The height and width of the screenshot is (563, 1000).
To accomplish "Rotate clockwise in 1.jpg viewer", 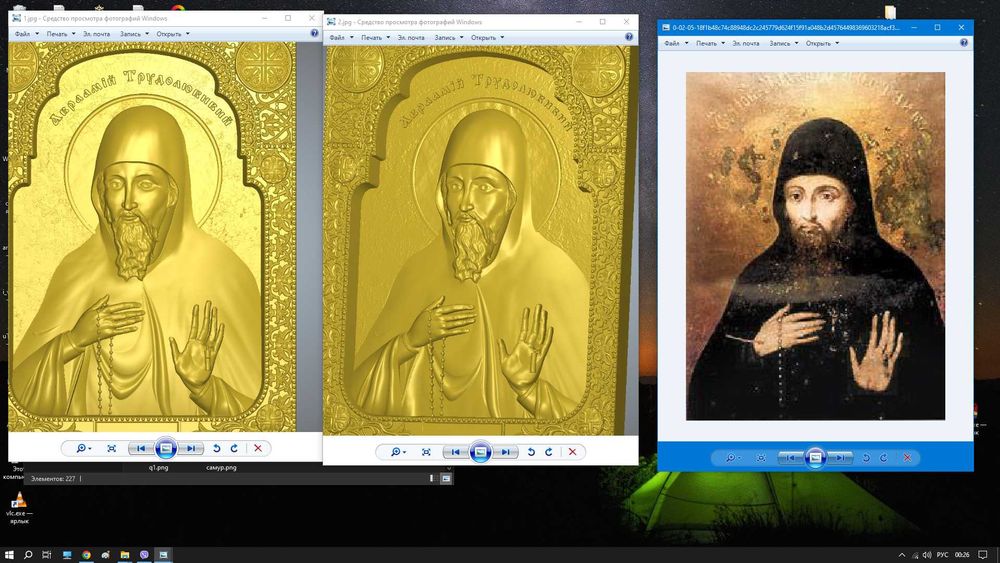I will (x=234, y=448).
